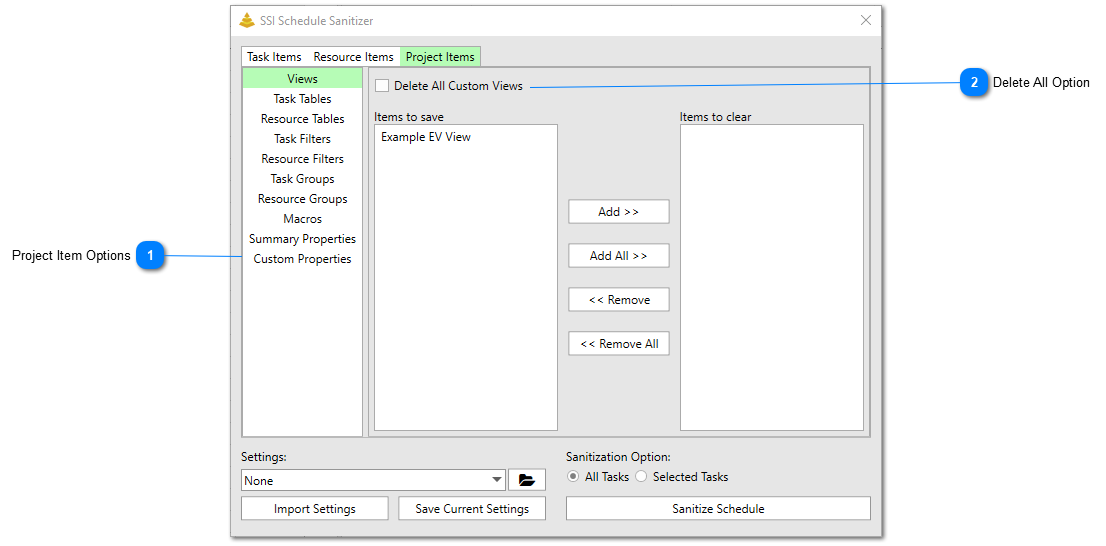Go to Task Groups option
Image resolution: width=1106 pixels, height=546 pixels.
tap(303, 178)
